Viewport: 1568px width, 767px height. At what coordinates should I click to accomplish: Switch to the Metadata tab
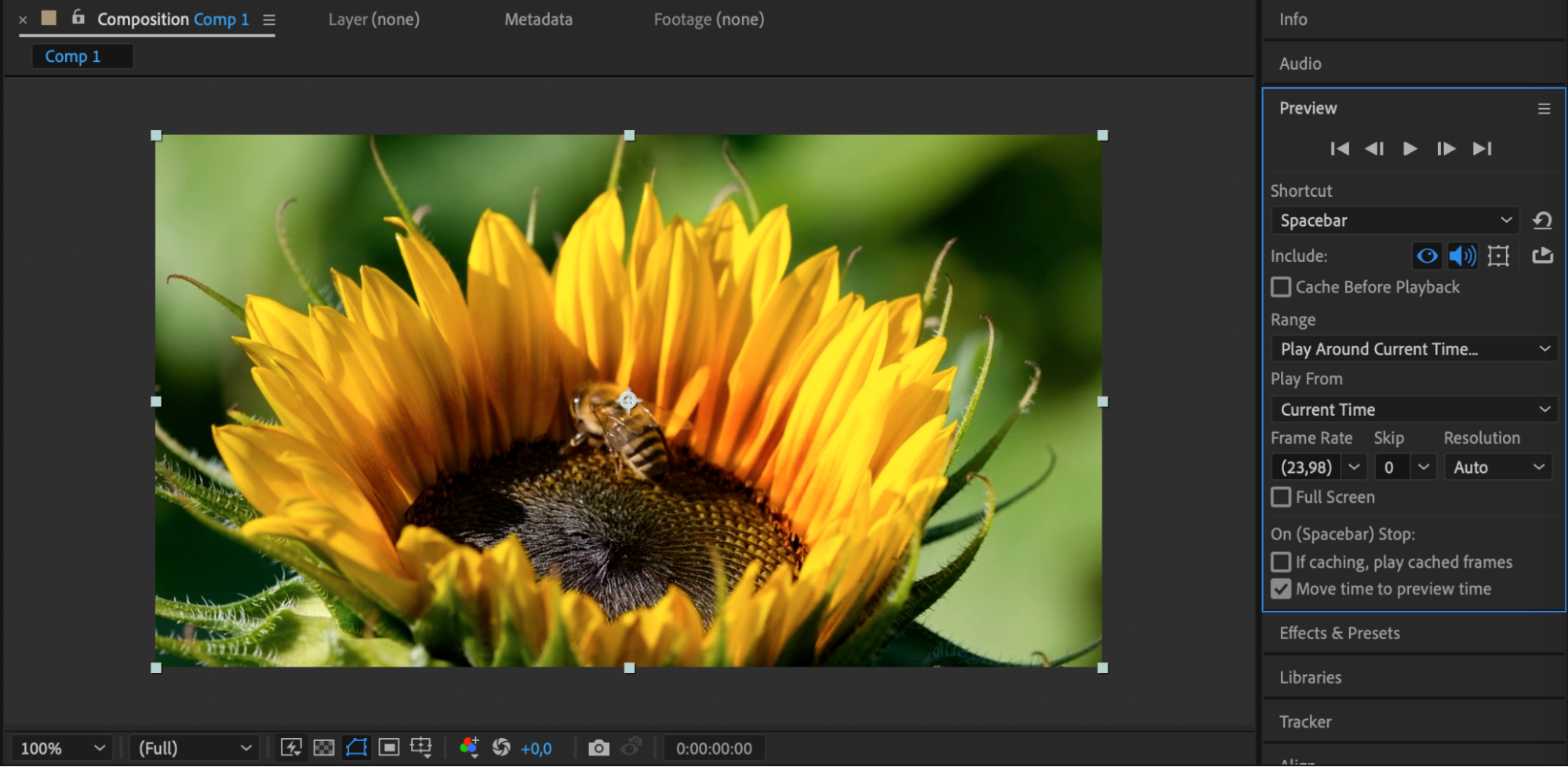point(538,20)
